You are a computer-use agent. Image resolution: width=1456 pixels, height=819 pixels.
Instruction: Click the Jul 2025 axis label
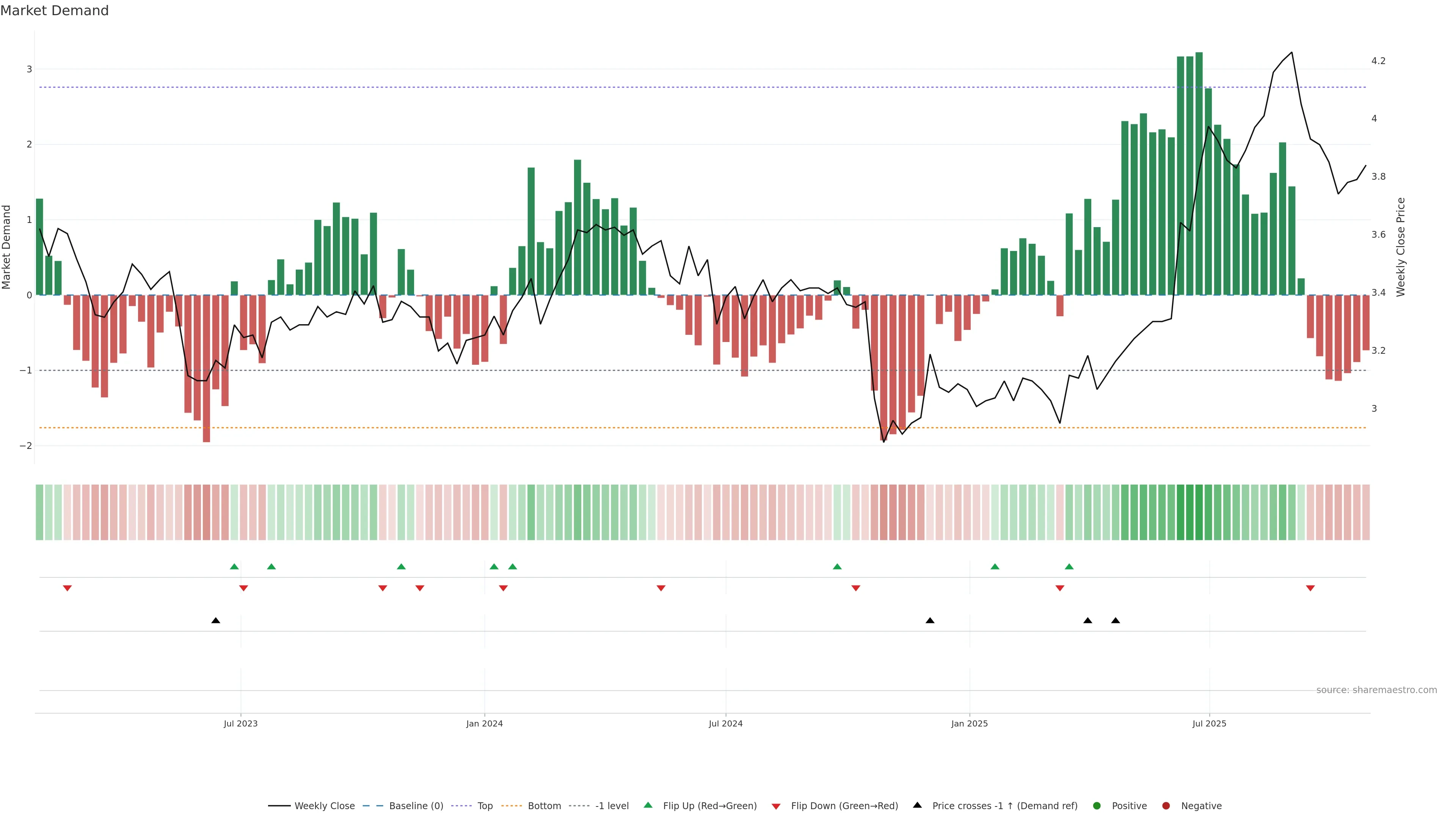pos(1209,724)
